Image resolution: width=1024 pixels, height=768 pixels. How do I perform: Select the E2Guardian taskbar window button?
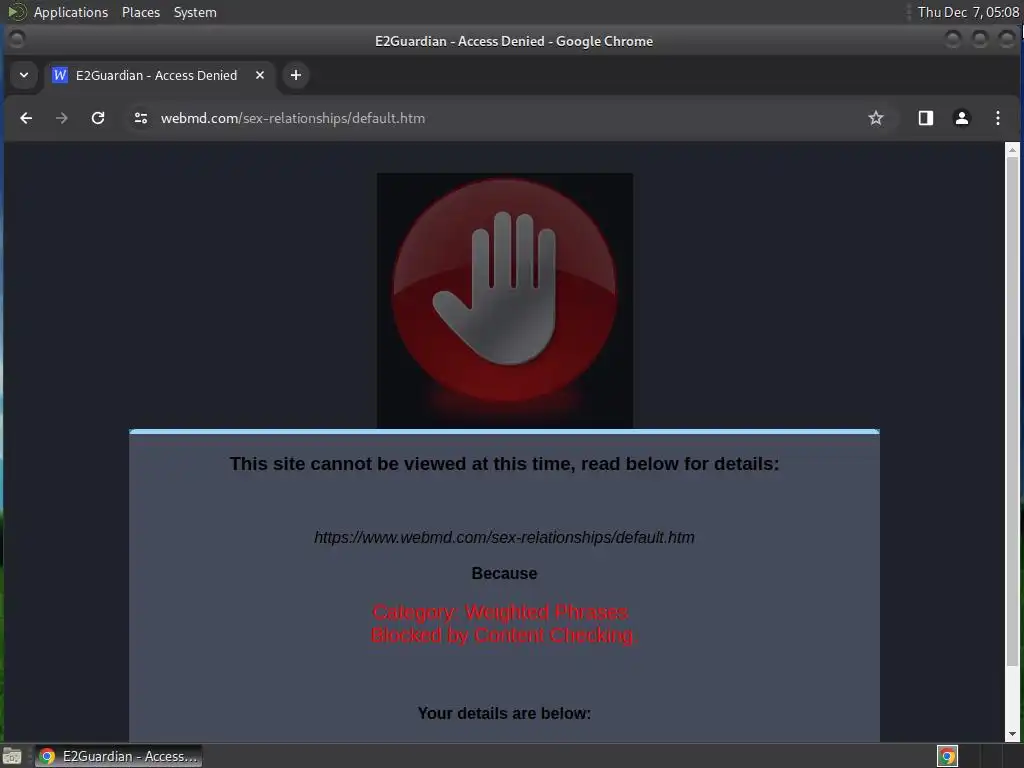(118, 756)
